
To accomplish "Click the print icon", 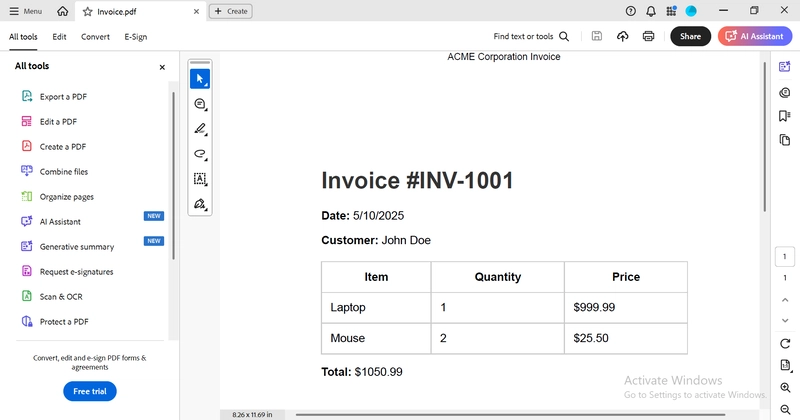I will 648,37.
